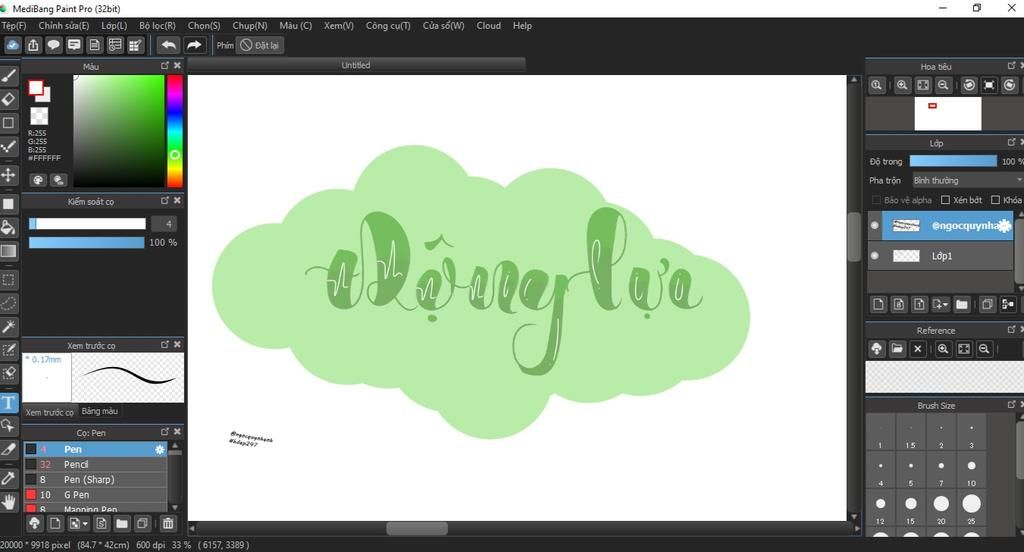Select the Select Pen tool
The image size is (1024, 552).
pos(8,351)
